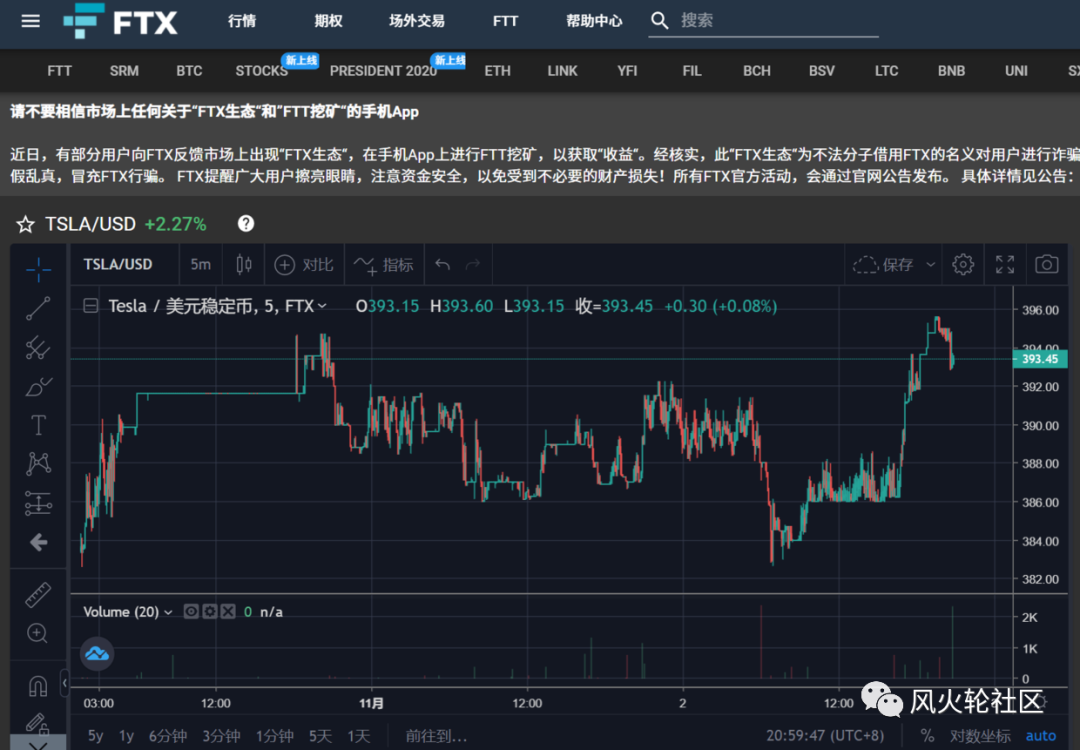Undo the last chart action

click(x=443, y=264)
